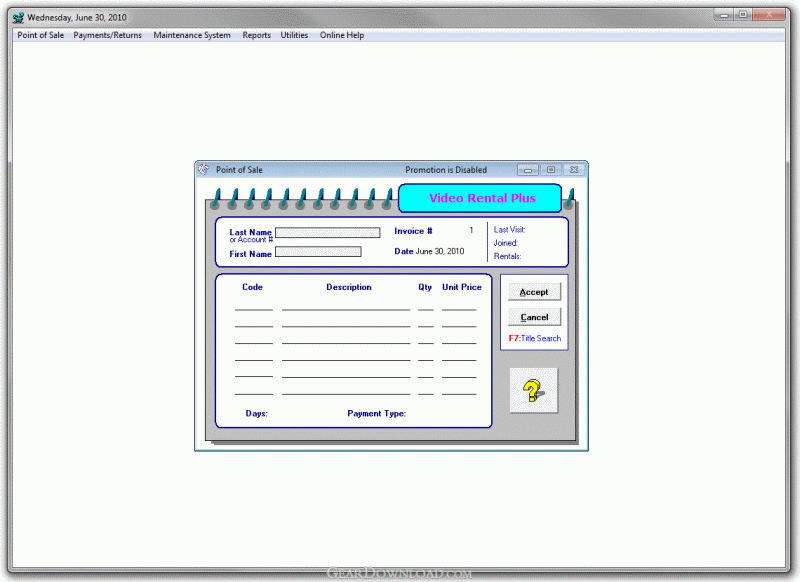800x582 pixels.
Task: Open the Maintenance System menu
Action: pyautogui.click(x=192, y=35)
